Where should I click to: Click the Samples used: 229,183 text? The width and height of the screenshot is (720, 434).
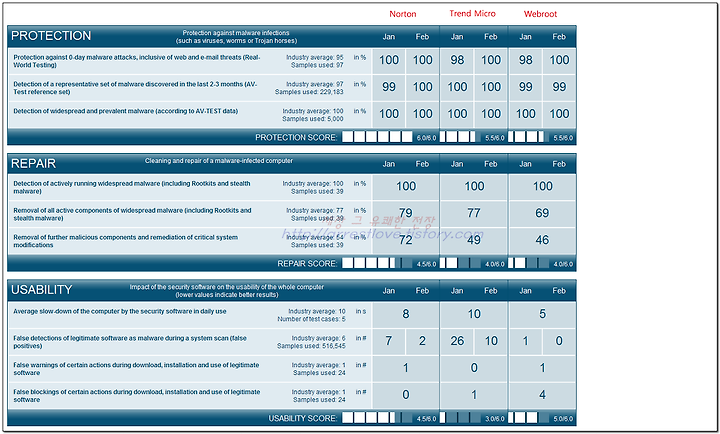point(309,92)
